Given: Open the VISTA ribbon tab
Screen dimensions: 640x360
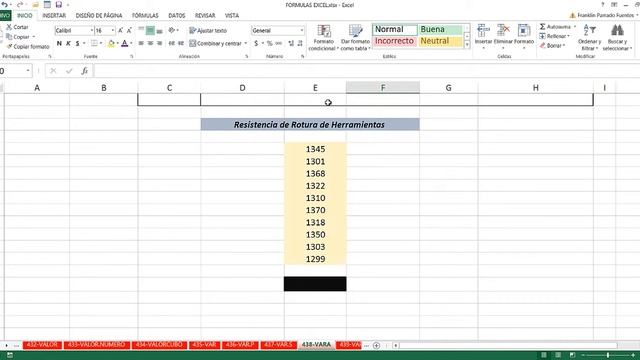Looking at the screenshot, I should (232, 16).
